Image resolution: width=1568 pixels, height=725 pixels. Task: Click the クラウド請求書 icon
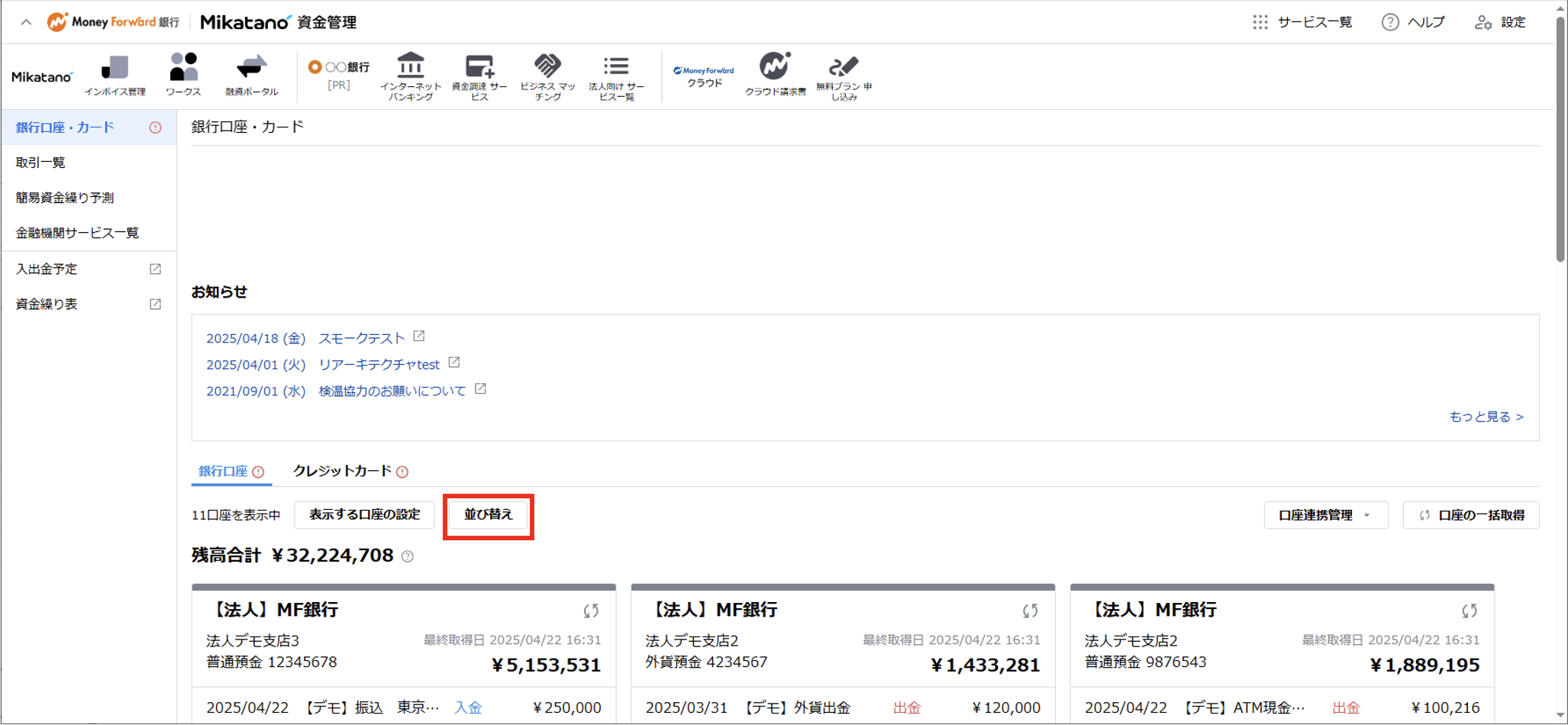[775, 72]
